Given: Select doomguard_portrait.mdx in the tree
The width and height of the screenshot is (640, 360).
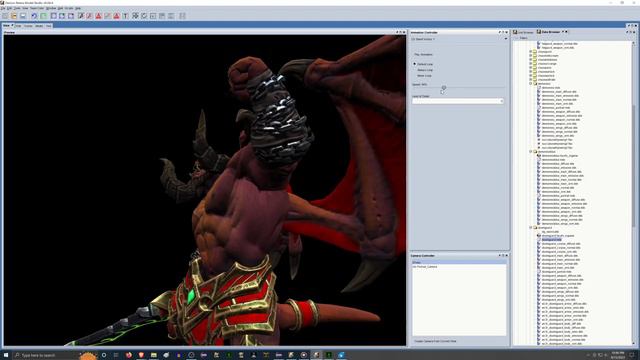Looking at the screenshot, I should [x=556, y=271].
